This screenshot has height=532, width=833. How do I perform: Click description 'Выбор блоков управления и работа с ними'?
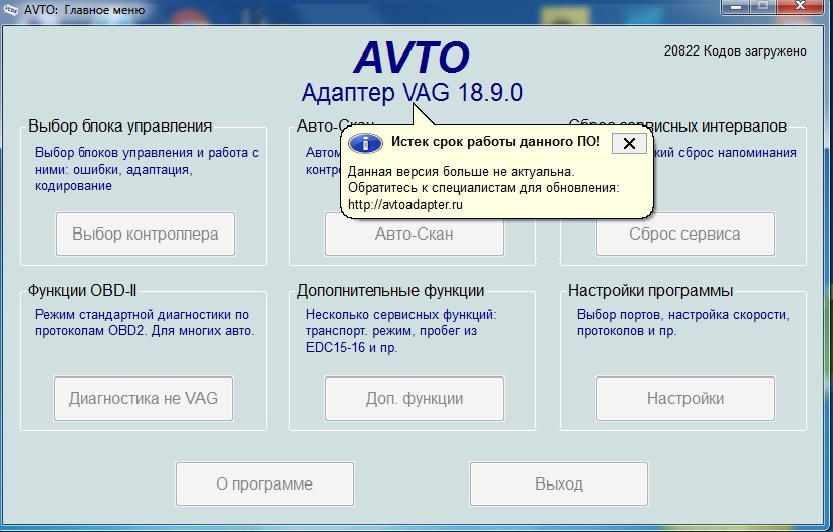(x=147, y=169)
